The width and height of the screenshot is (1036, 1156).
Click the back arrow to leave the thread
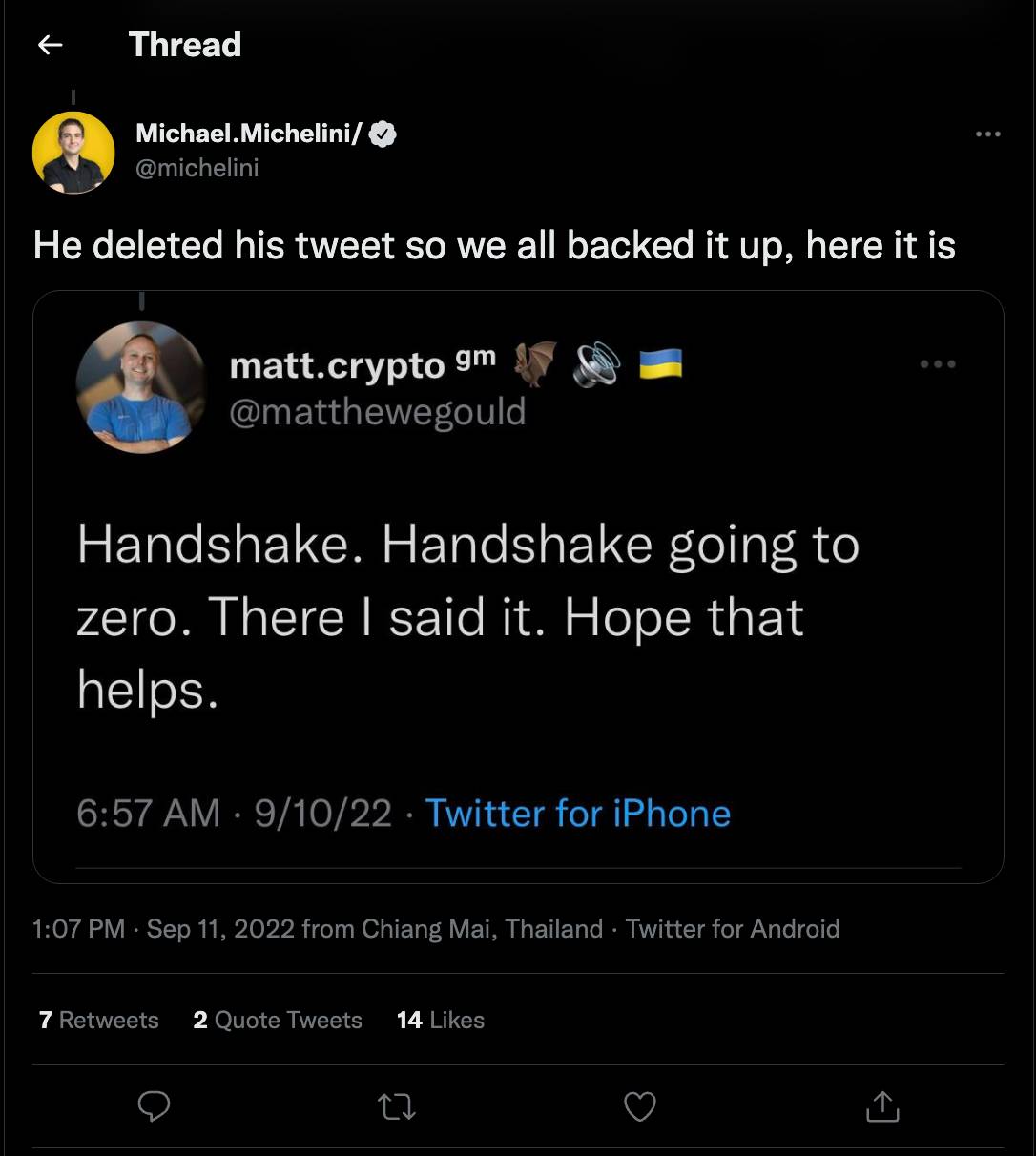tap(49, 45)
